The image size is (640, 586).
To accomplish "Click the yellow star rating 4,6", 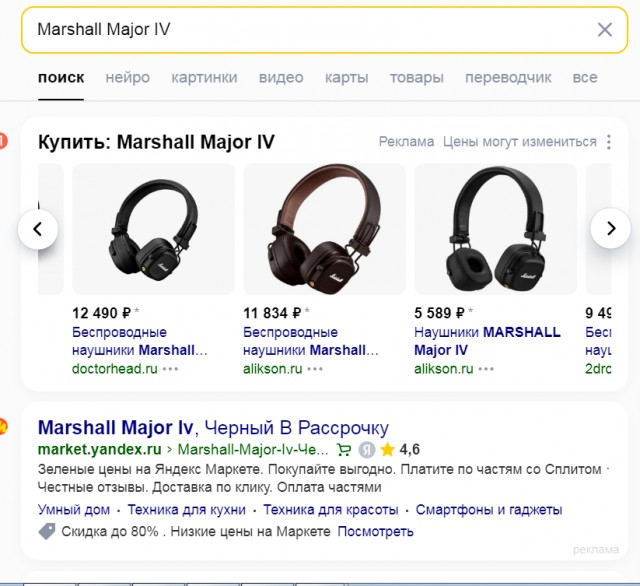I will click(400, 450).
